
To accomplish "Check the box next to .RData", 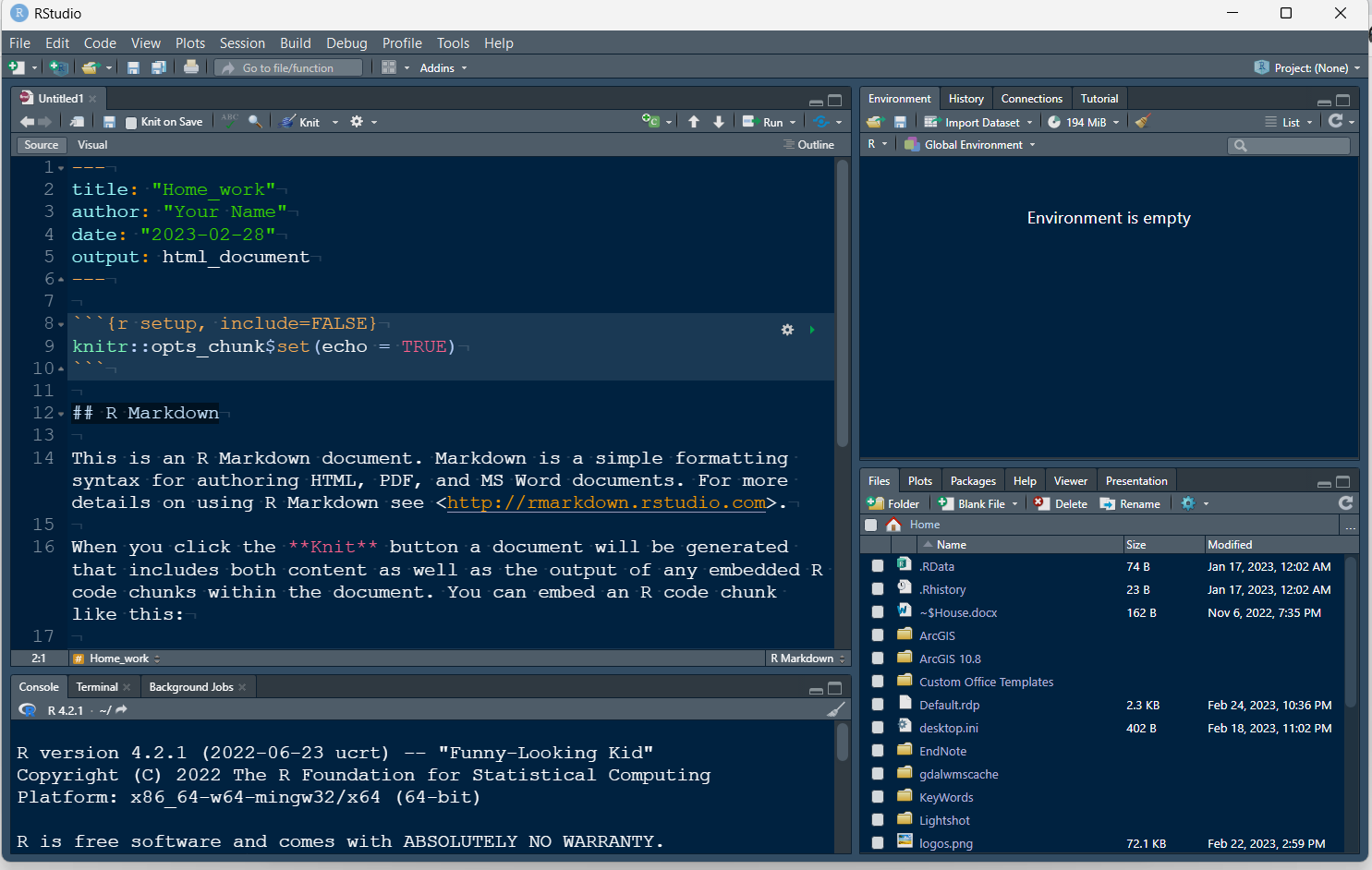I will [878, 566].
